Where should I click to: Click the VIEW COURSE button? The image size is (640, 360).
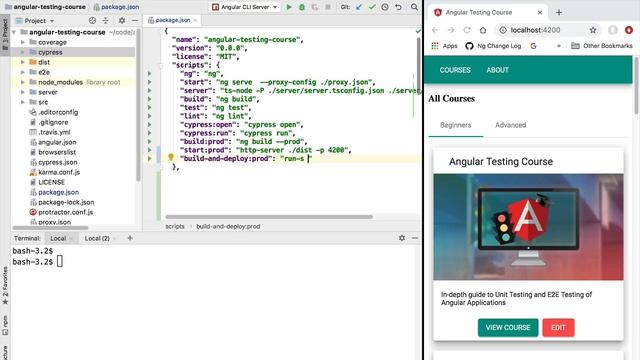pyautogui.click(x=508, y=328)
